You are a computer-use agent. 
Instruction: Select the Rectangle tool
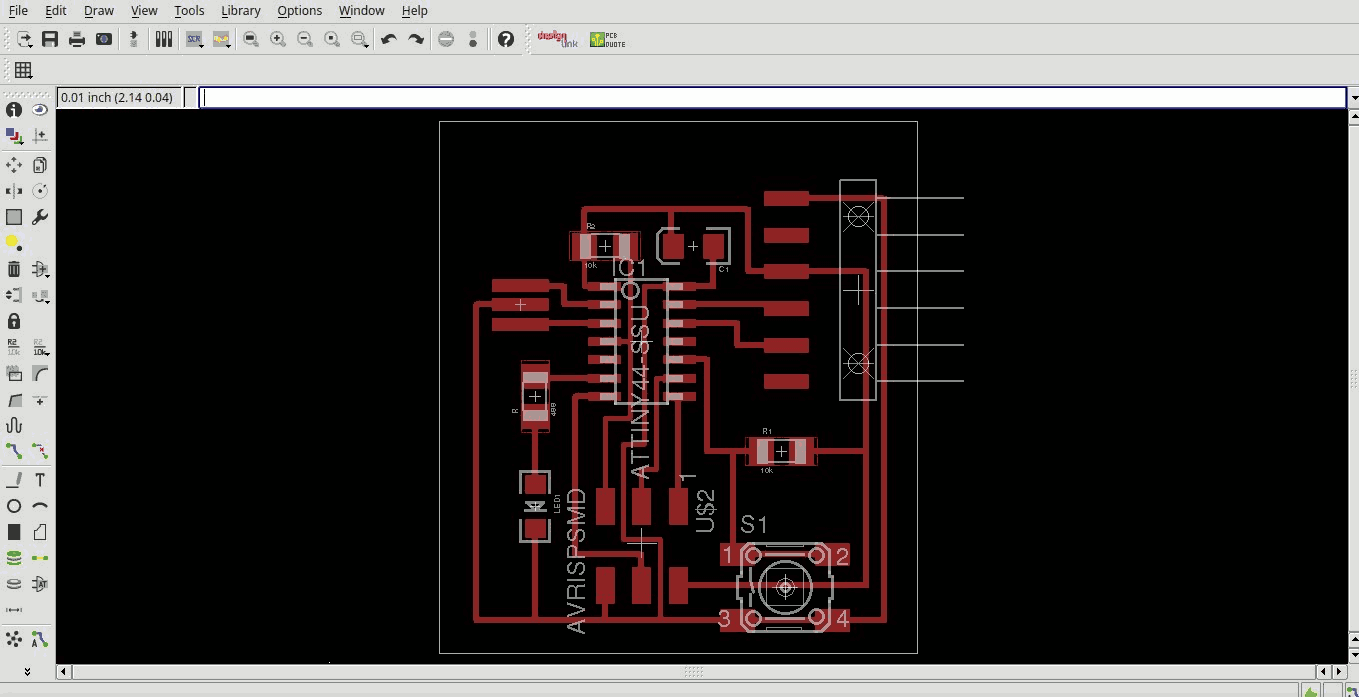pos(14,532)
